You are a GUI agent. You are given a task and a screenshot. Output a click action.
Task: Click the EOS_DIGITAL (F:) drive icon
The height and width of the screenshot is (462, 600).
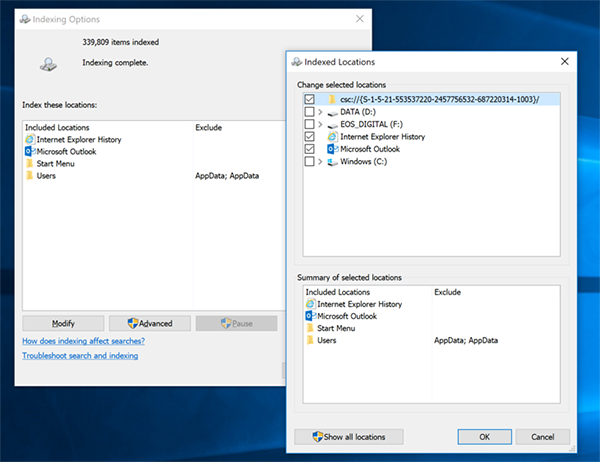click(333, 125)
